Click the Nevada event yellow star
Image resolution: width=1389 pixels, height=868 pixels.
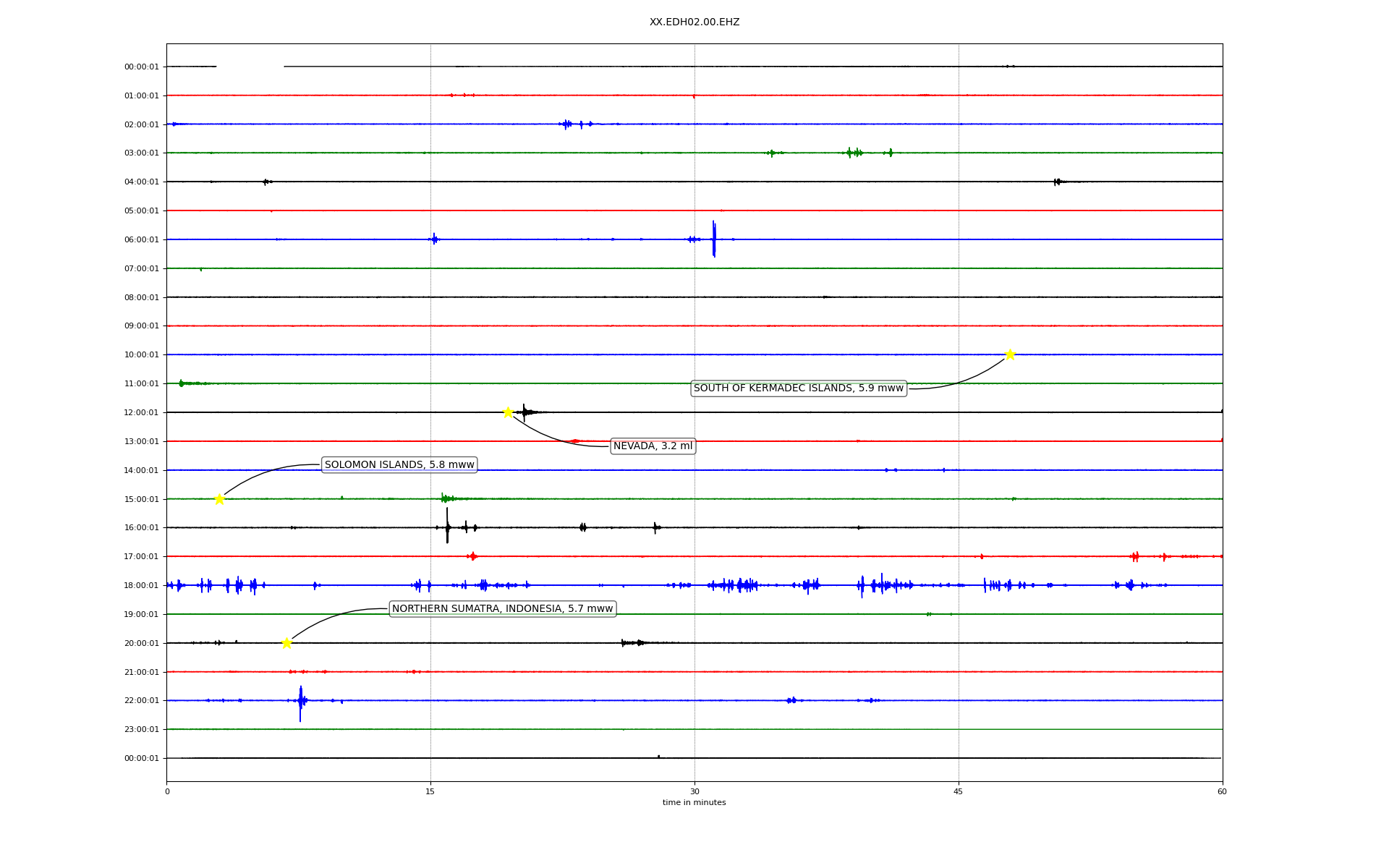coord(508,412)
